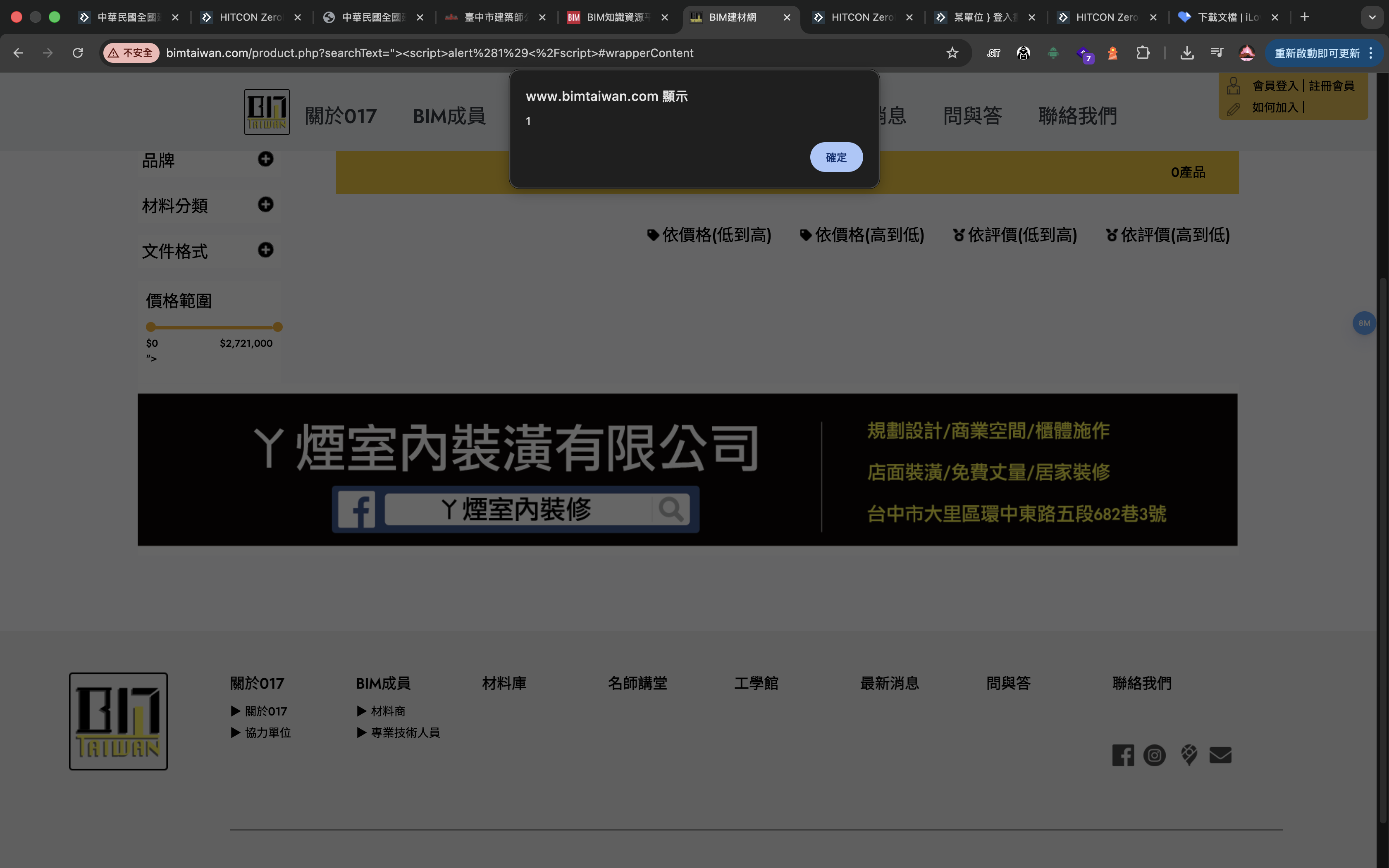Open the BIM成員 header menu
1389x868 pixels.
(449, 116)
